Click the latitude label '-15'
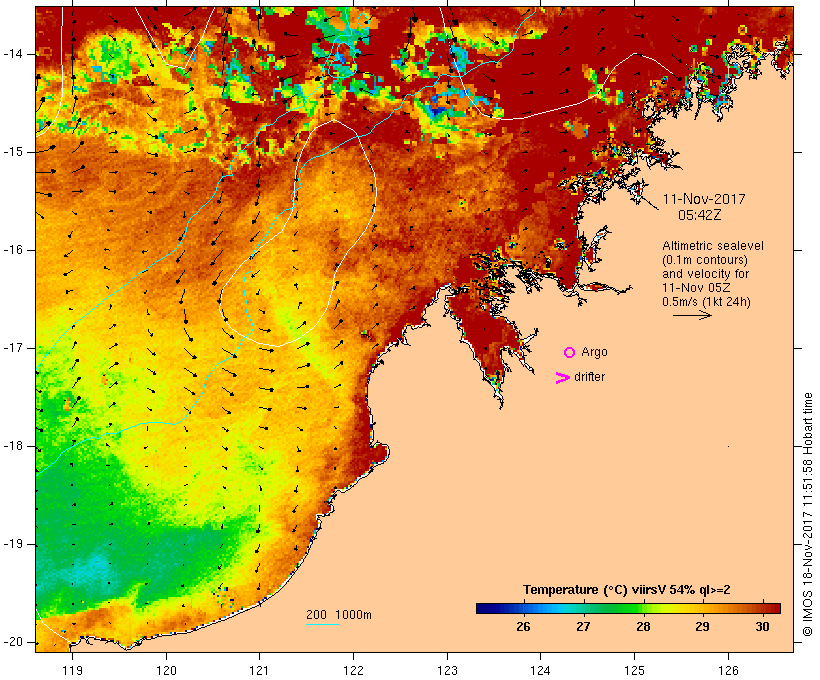Screen dimensions: 820x680 click(13, 152)
